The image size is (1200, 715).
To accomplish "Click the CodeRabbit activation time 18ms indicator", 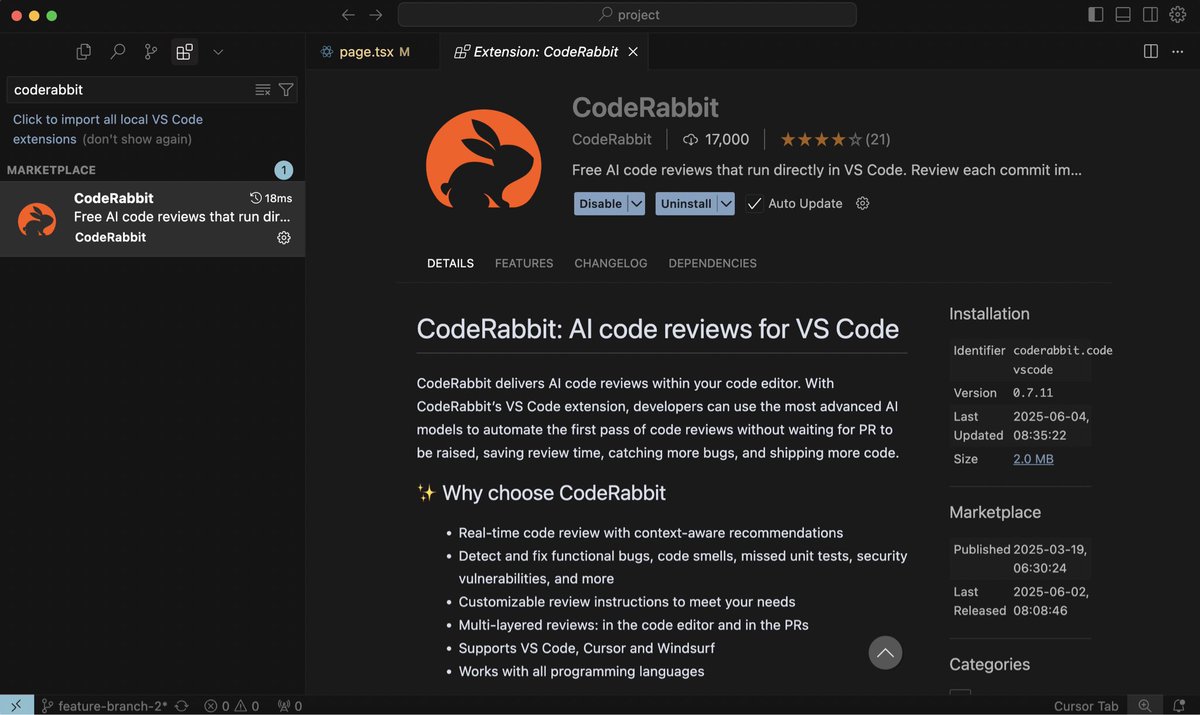I will click(x=271, y=198).
